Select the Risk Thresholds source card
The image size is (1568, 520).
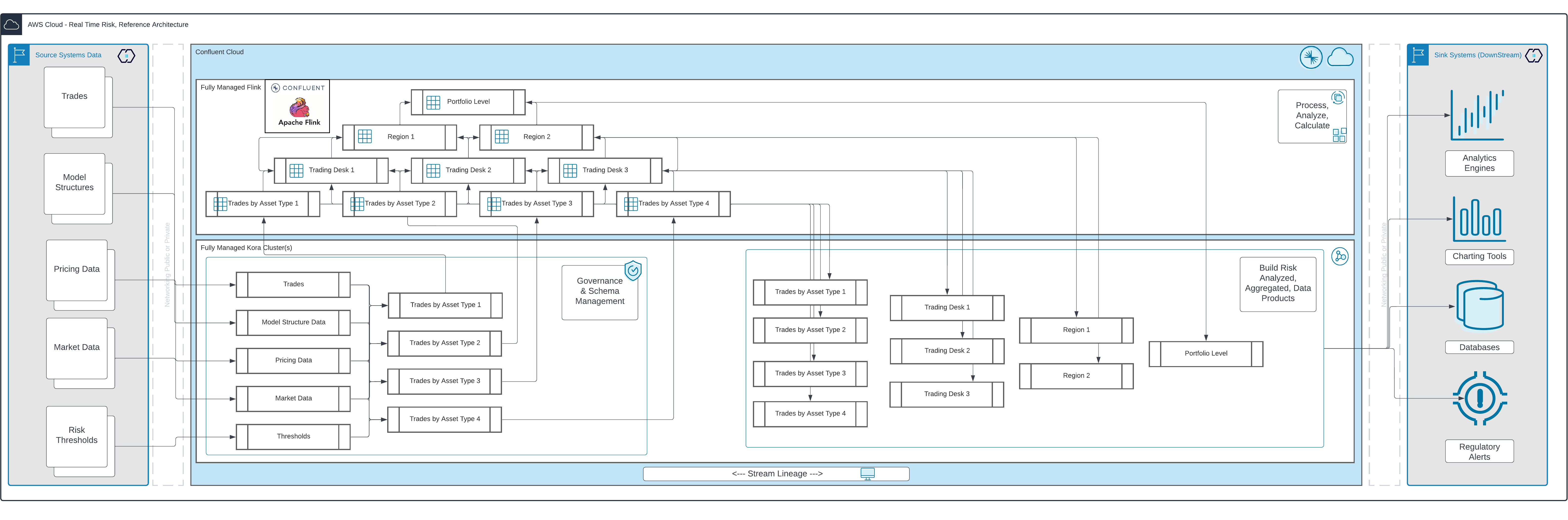77,437
